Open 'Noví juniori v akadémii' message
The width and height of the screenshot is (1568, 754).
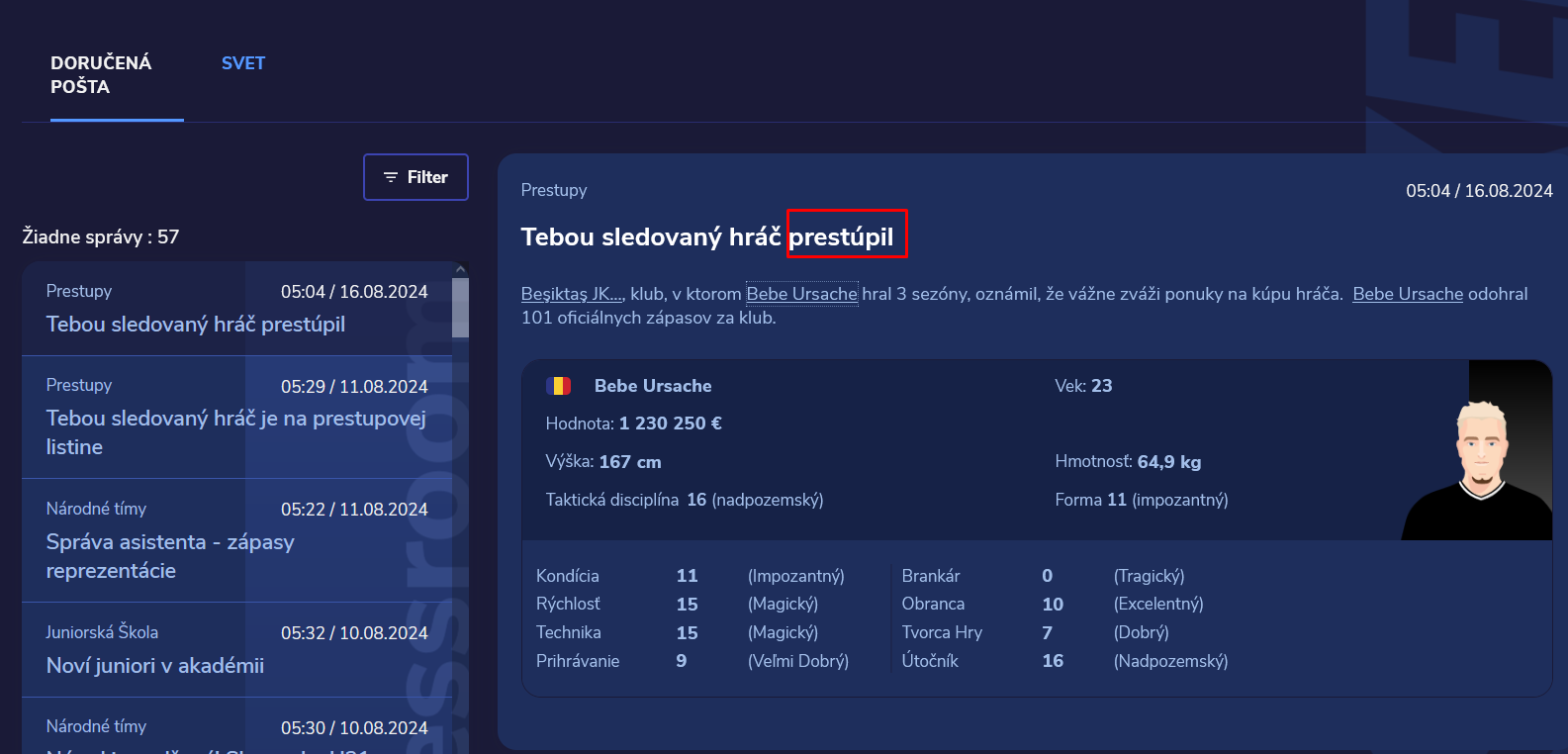click(x=237, y=650)
